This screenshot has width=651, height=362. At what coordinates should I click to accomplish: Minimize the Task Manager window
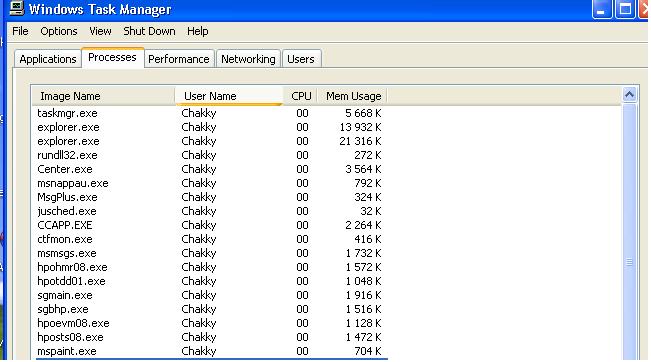click(602, 9)
